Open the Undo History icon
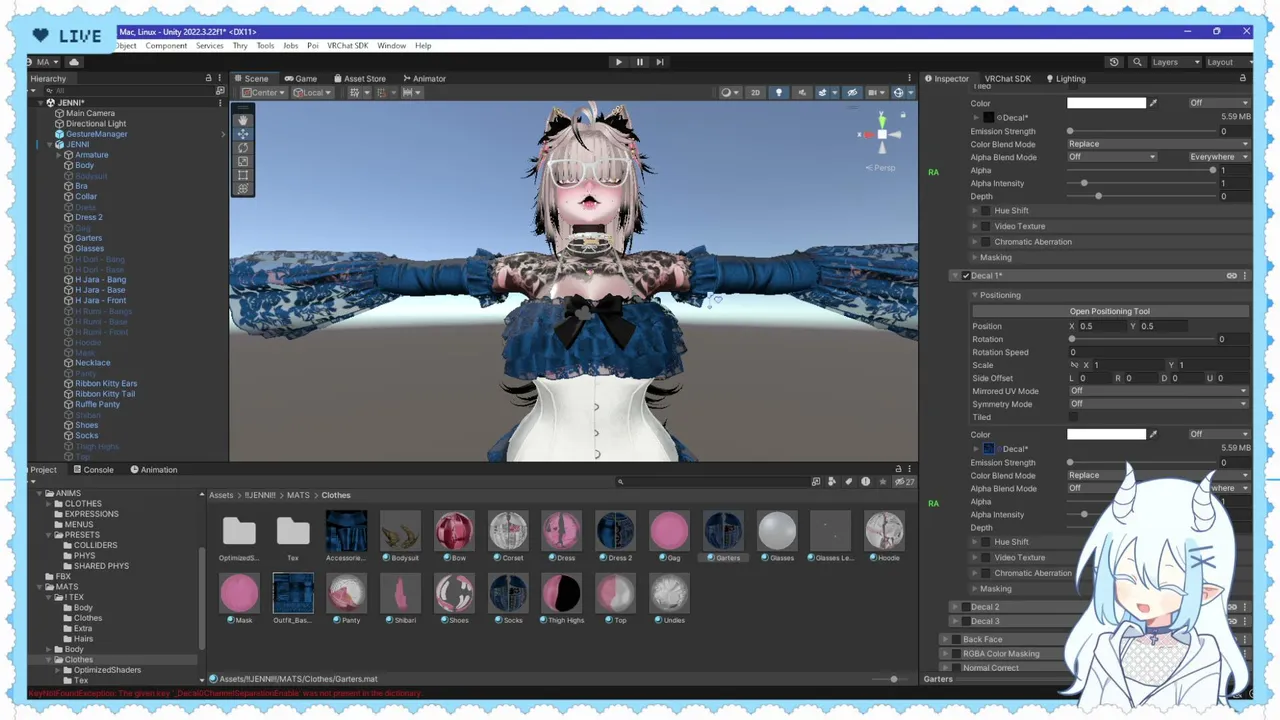This screenshot has height=720, width=1280. 1114,62
